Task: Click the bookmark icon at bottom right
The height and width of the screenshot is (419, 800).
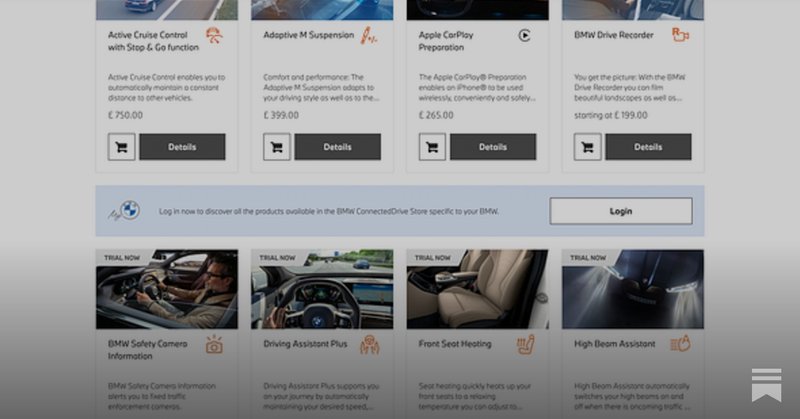Action: point(766,385)
